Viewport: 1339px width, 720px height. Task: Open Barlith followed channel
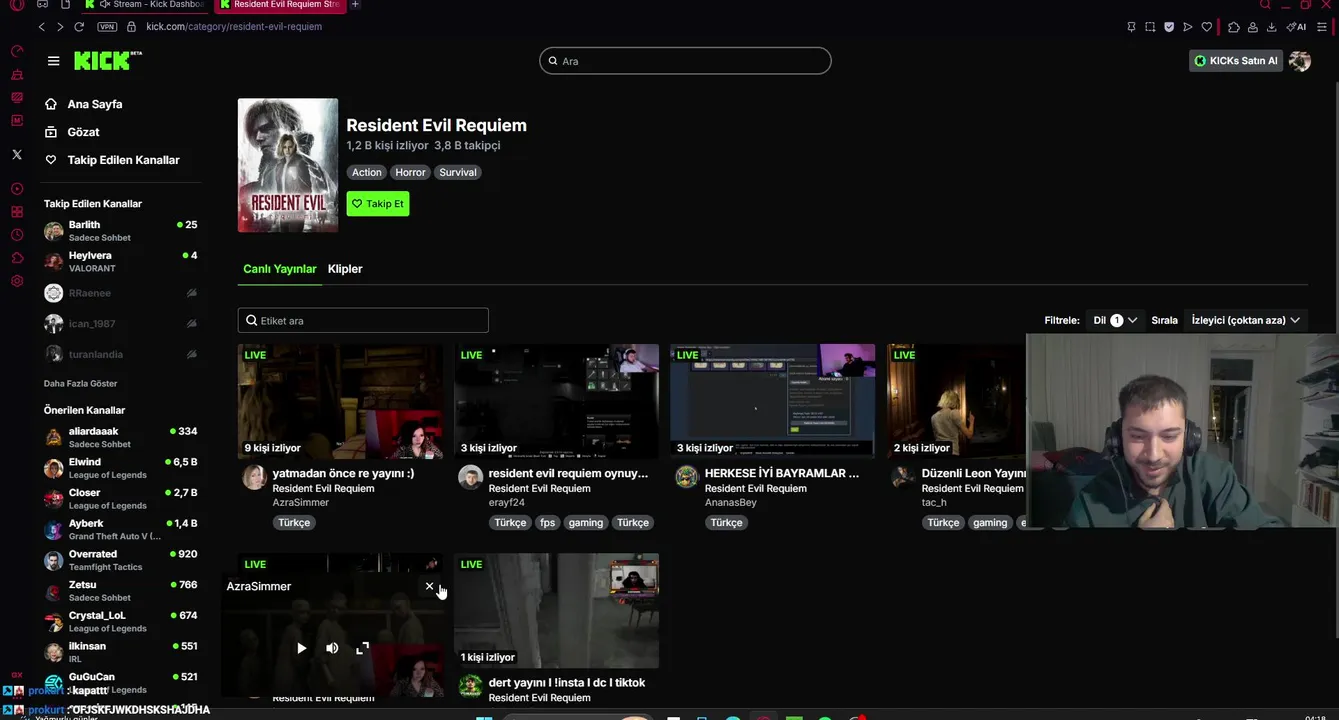(120, 230)
